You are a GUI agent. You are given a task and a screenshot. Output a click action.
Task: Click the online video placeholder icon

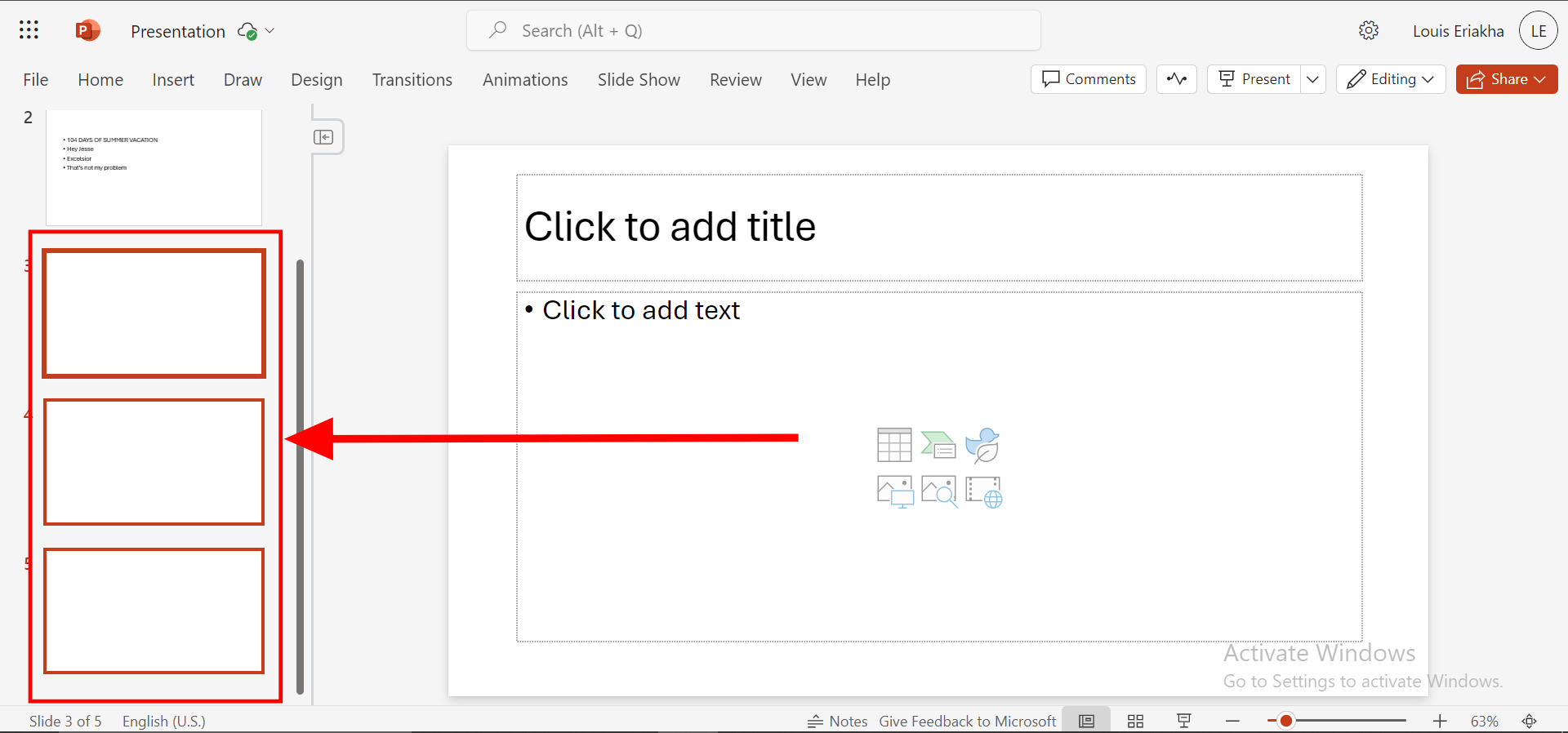coord(983,491)
